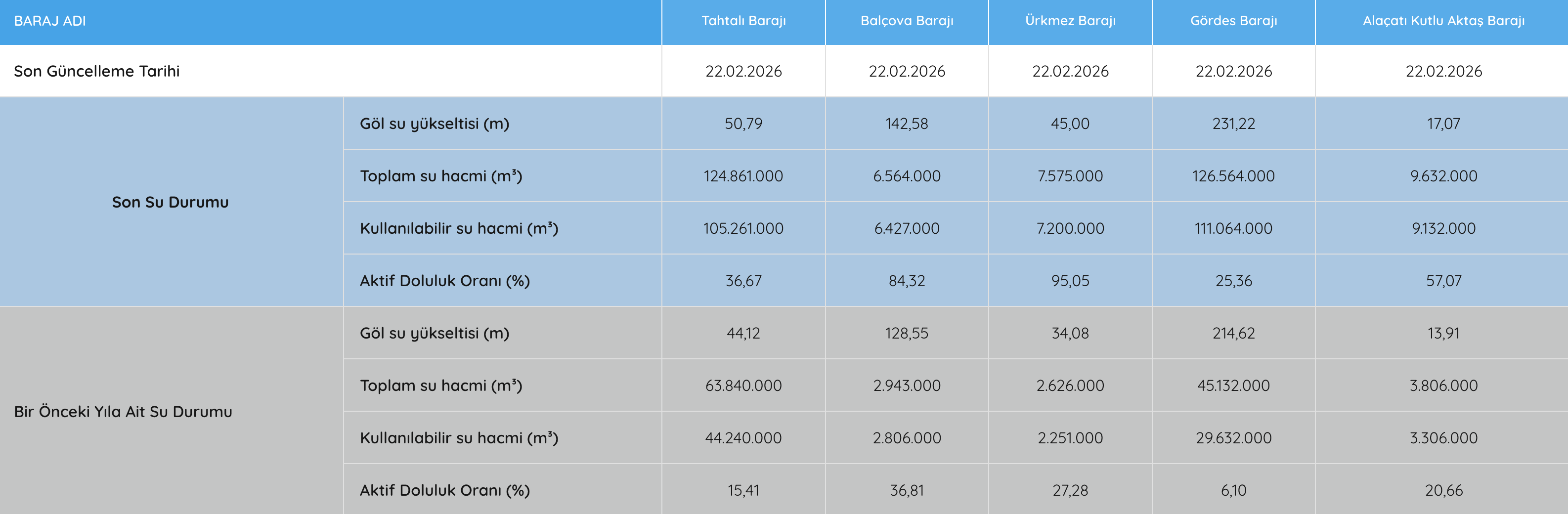Click Aktif Doluluk Oranı label under Son Su Durumu
The image size is (1568, 514).
click(x=444, y=281)
